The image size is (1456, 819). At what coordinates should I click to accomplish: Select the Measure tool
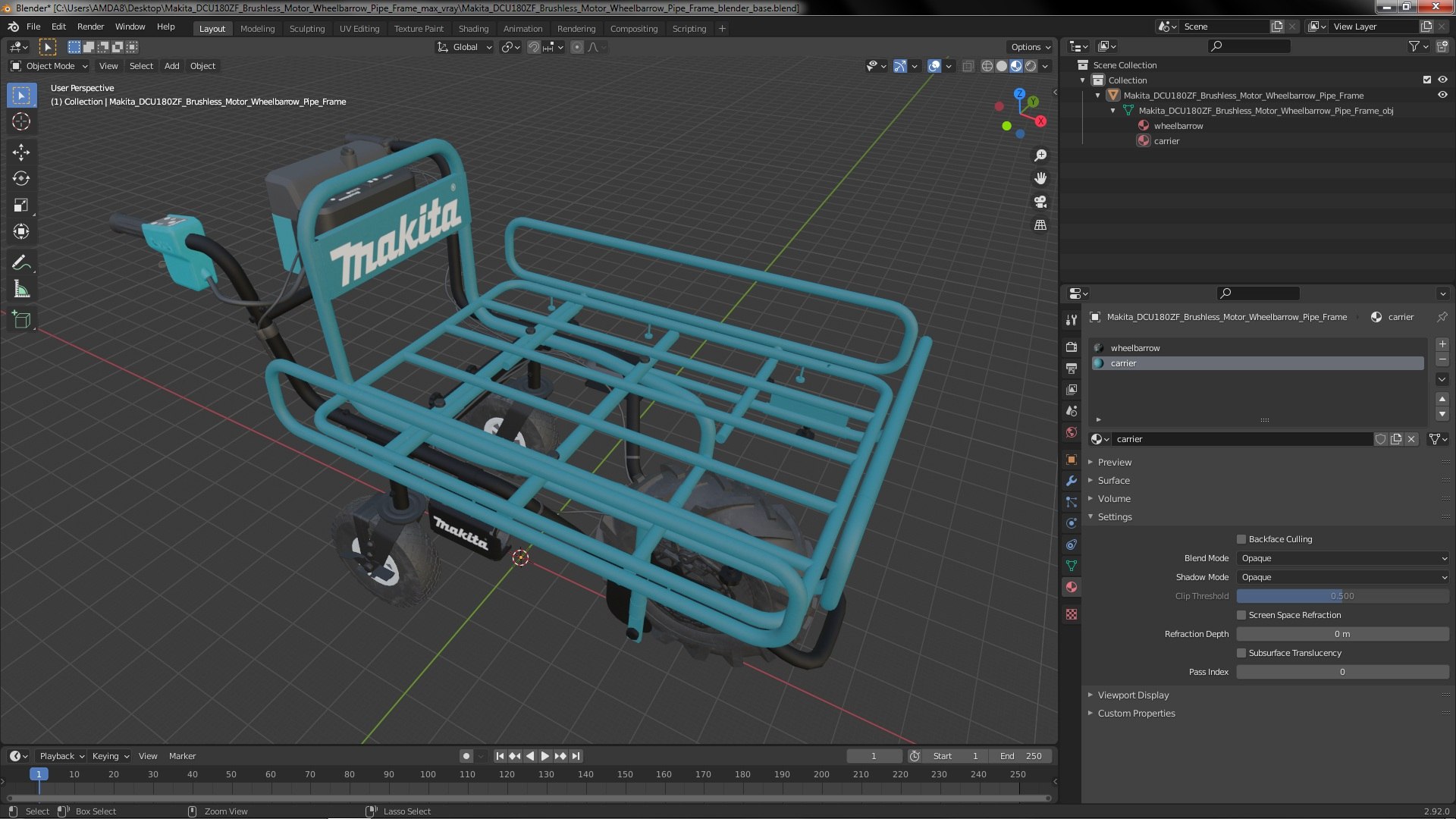[21, 289]
